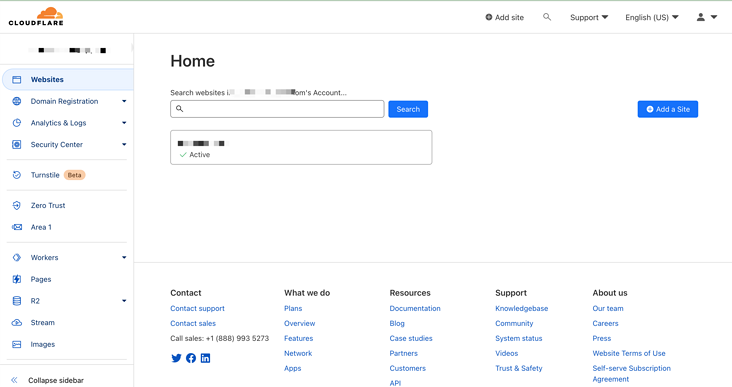The height and width of the screenshot is (387, 732).
Task: Open Cloudflare's LinkedIn page
Action: coord(205,358)
